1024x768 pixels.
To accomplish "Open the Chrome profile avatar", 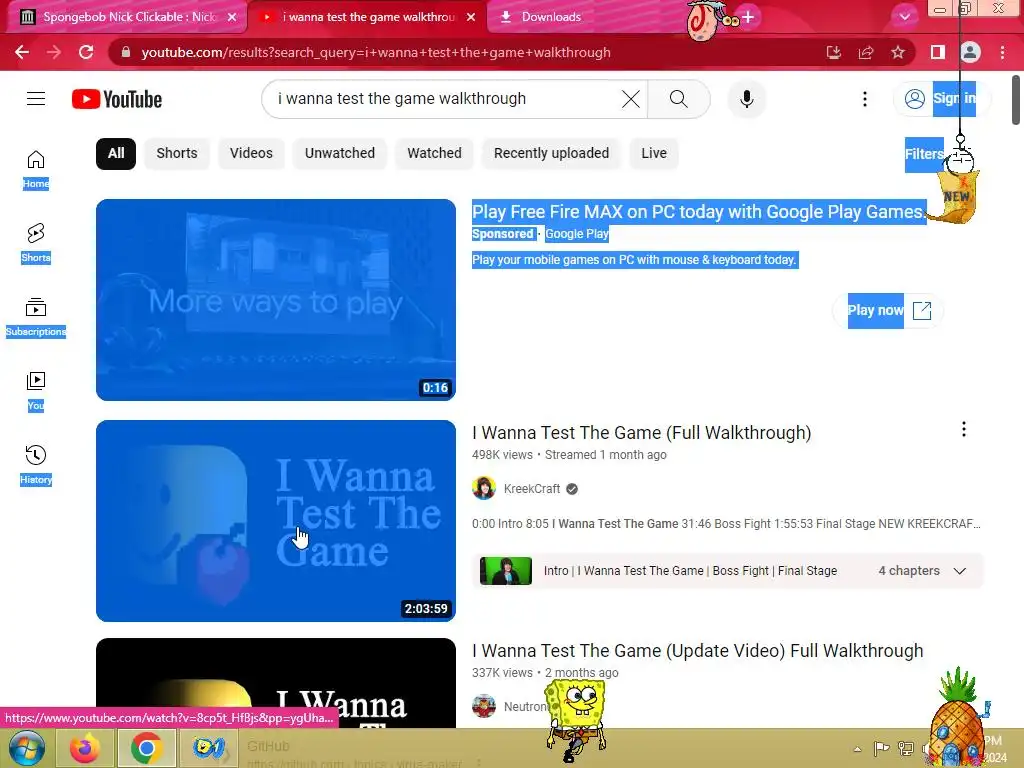I will [970, 52].
